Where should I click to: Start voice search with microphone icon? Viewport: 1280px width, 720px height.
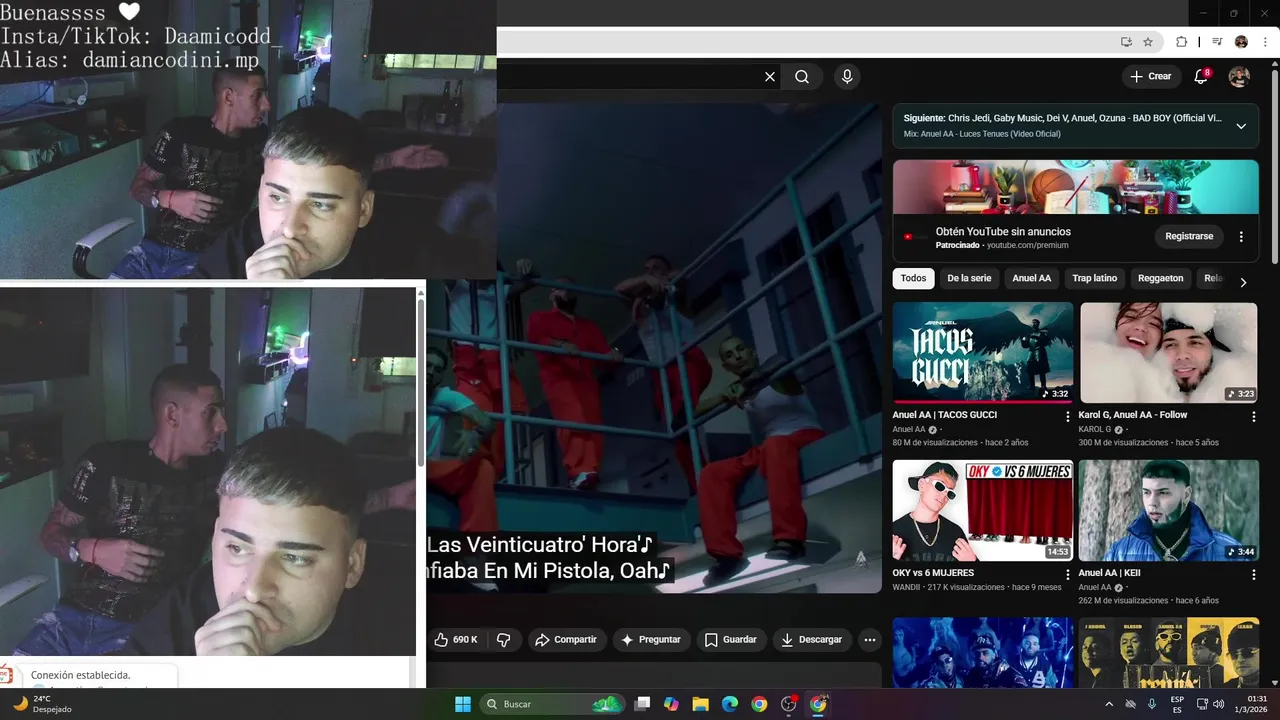click(847, 77)
